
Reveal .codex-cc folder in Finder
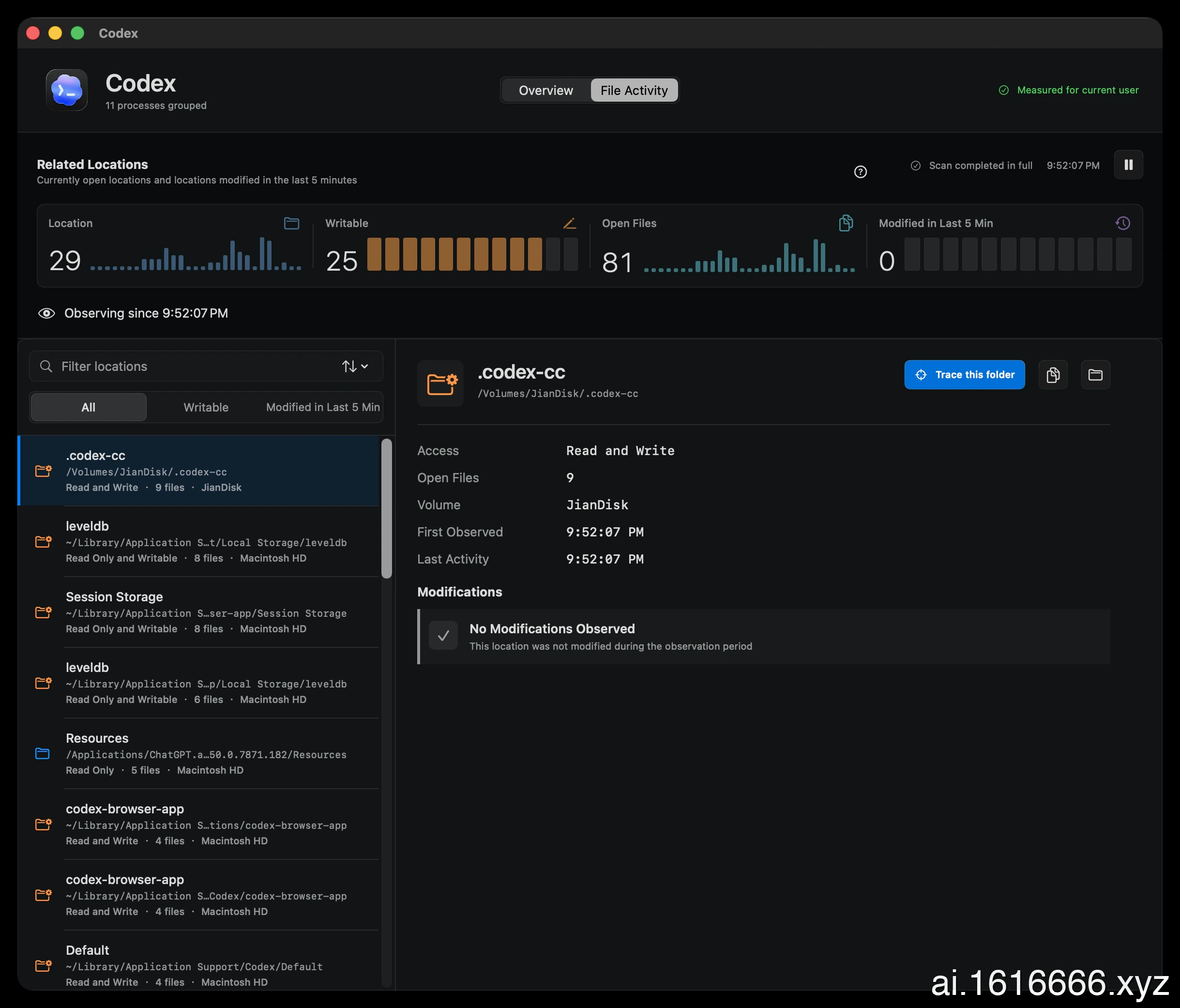pyautogui.click(x=1095, y=375)
